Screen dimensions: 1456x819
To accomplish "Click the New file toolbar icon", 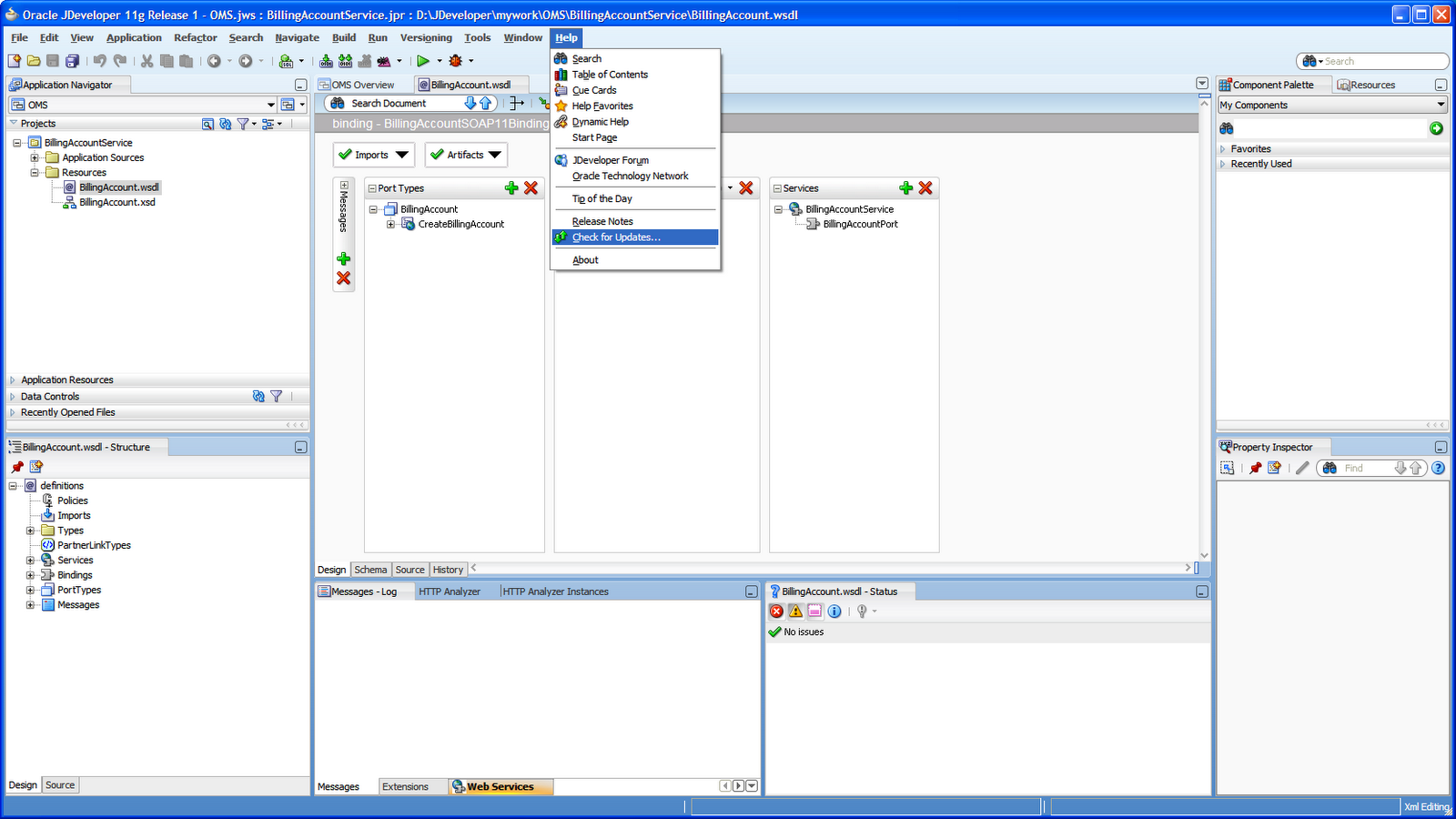I will (x=14, y=61).
